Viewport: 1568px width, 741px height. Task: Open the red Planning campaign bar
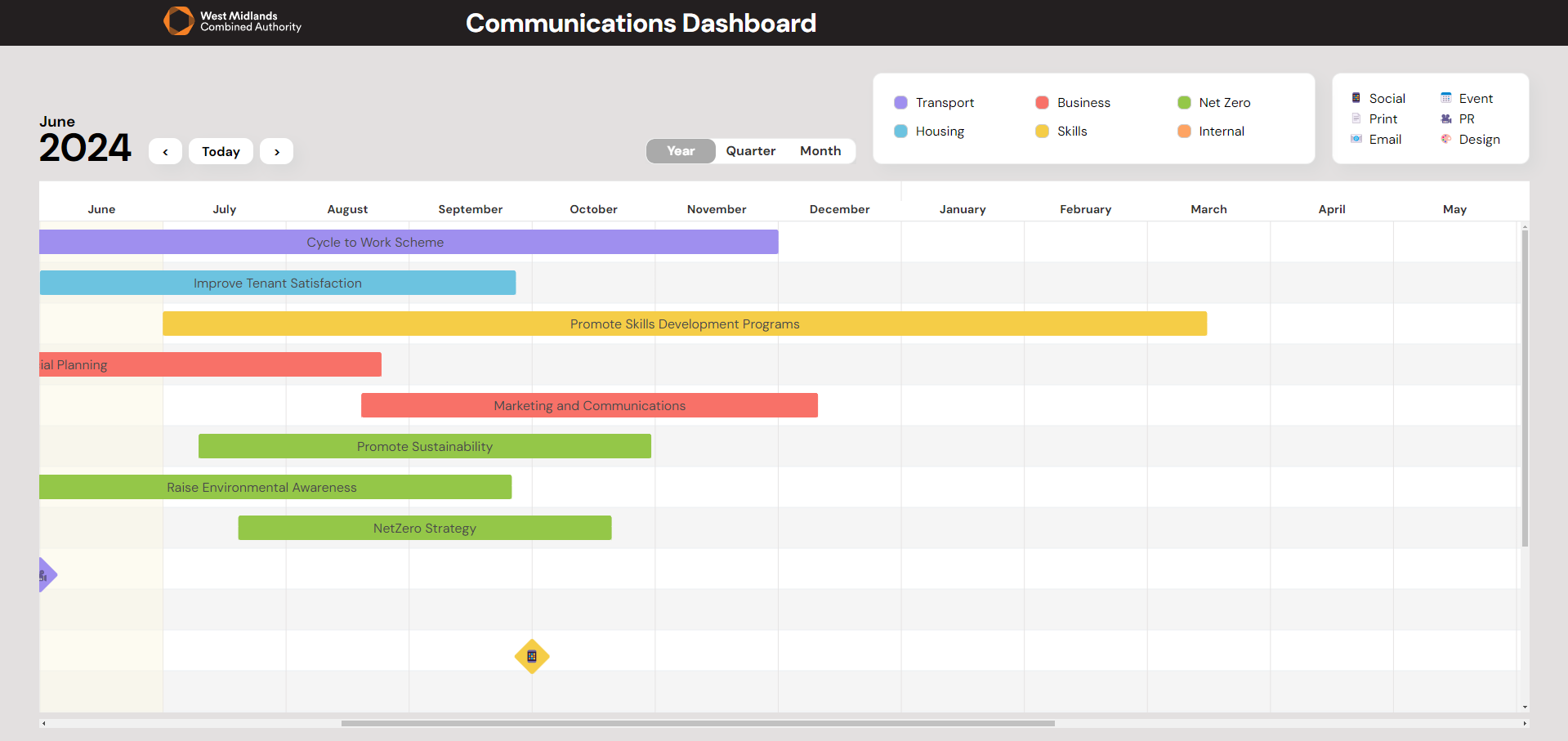[210, 364]
